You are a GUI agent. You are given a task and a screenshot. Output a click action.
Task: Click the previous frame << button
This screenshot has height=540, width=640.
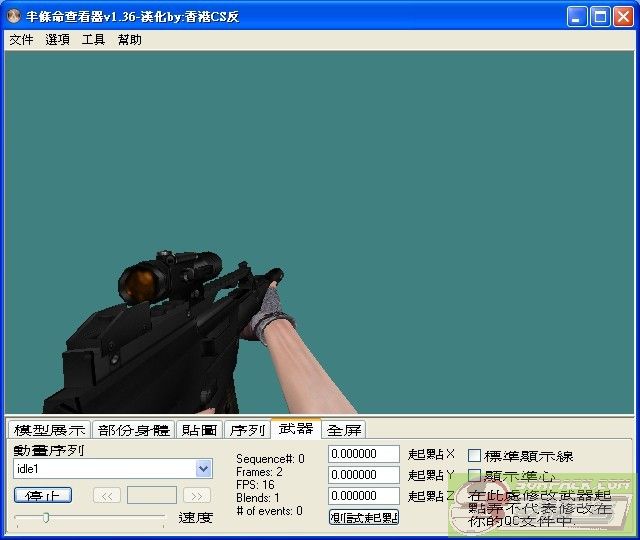(x=107, y=495)
